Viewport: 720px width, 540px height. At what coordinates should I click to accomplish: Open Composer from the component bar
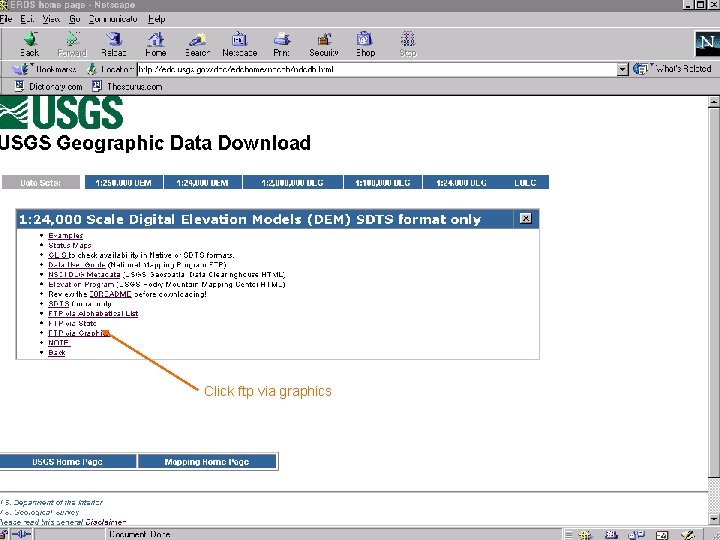coord(687,534)
